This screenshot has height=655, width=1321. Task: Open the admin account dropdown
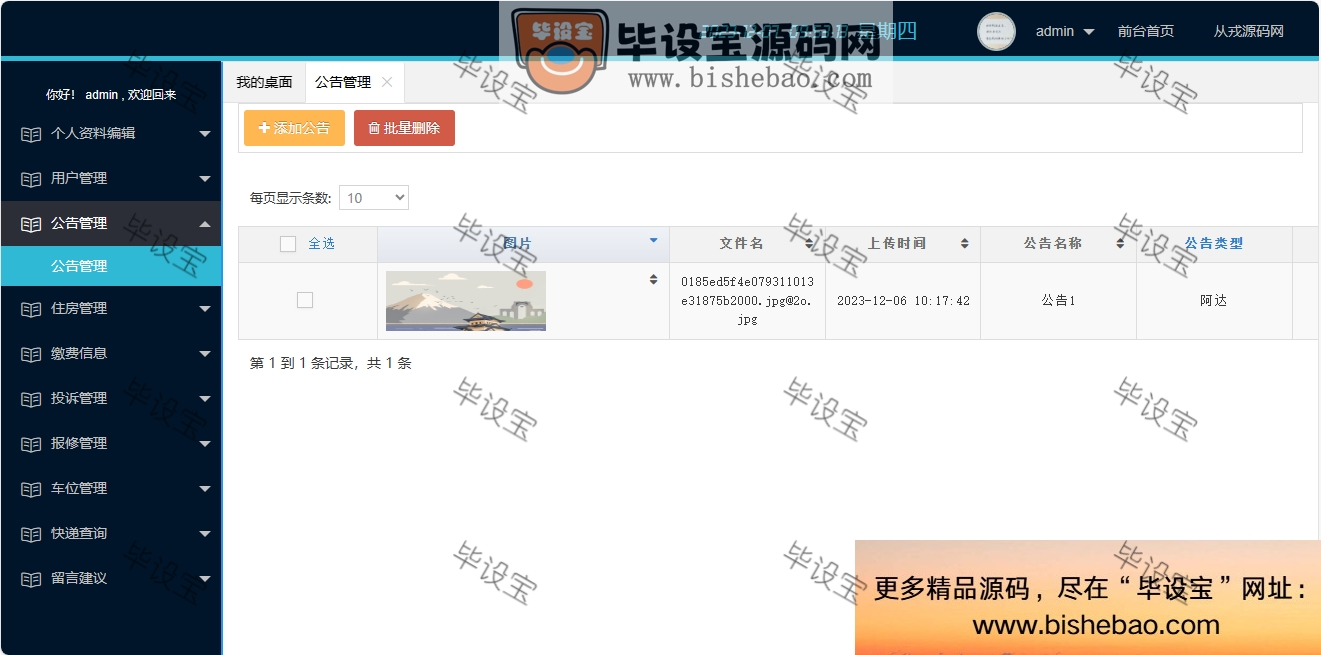pyautogui.click(x=1065, y=31)
